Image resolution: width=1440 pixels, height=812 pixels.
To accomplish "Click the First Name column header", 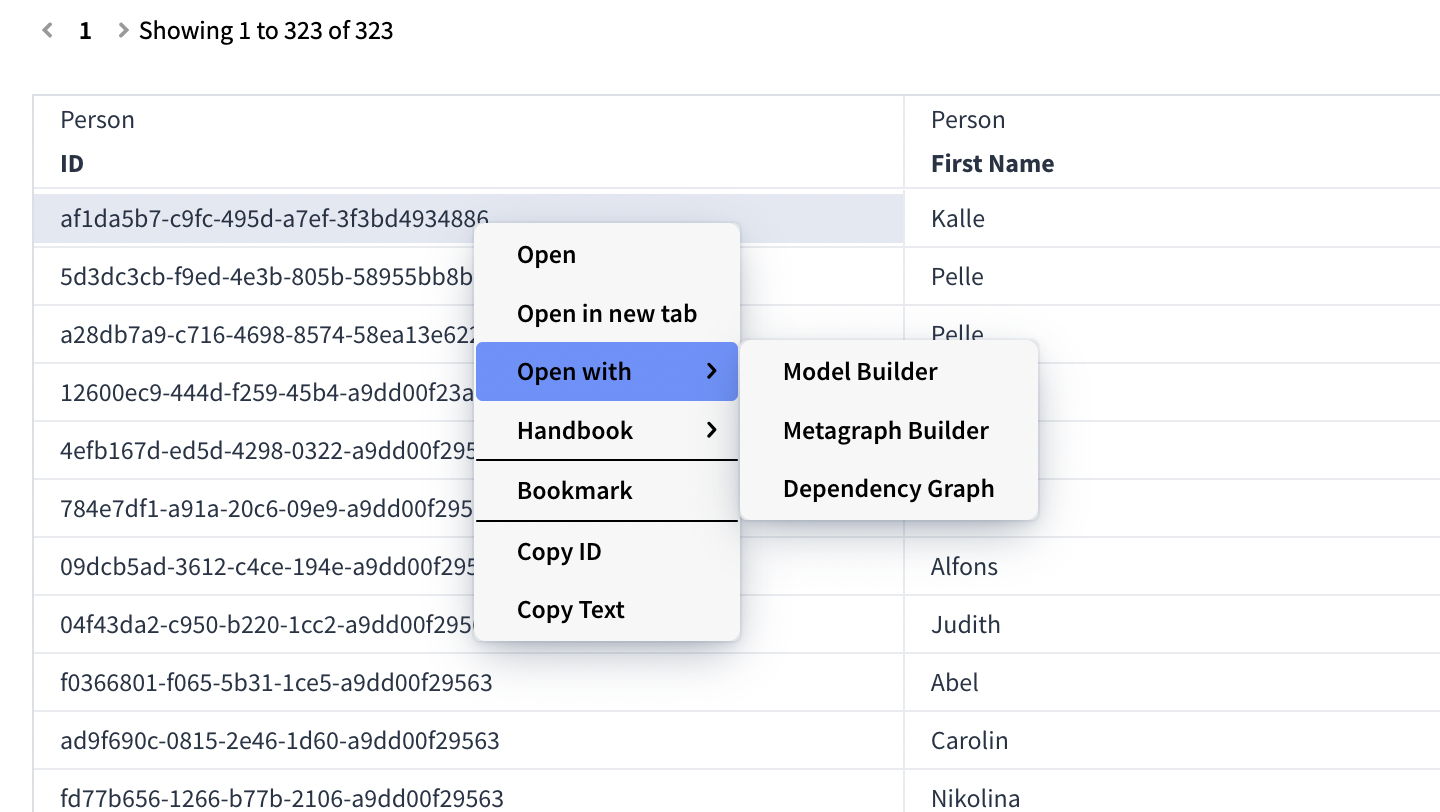I will tap(992, 164).
